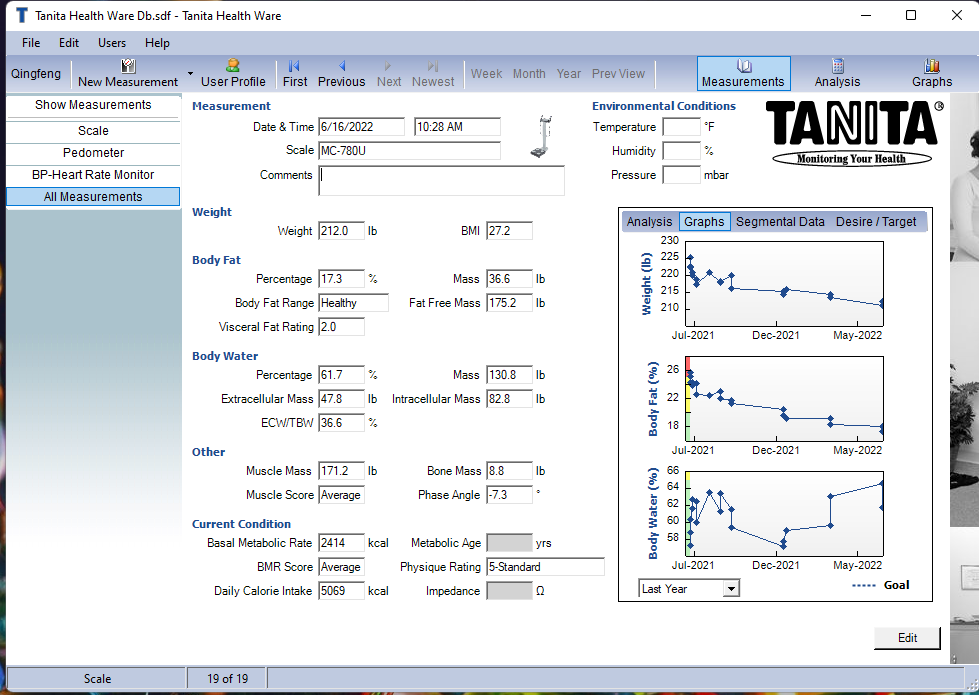The height and width of the screenshot is (695, 979).
Task: Click the Humidity input field
Action: [681, 151]
